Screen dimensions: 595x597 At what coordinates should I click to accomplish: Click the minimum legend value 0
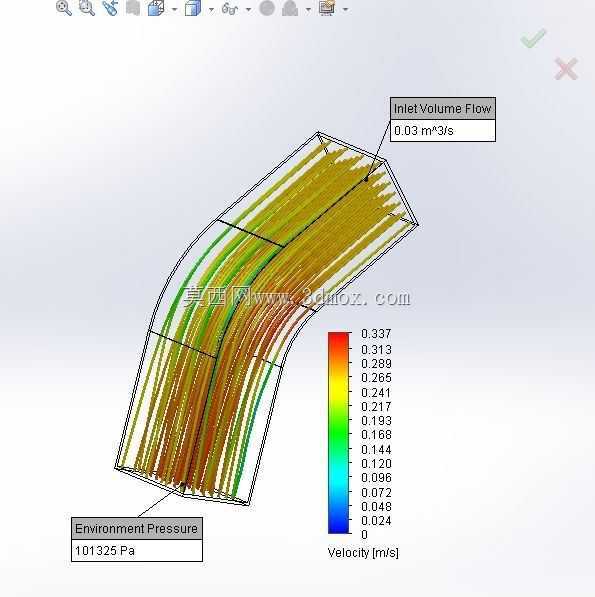(x=364, y=535)
